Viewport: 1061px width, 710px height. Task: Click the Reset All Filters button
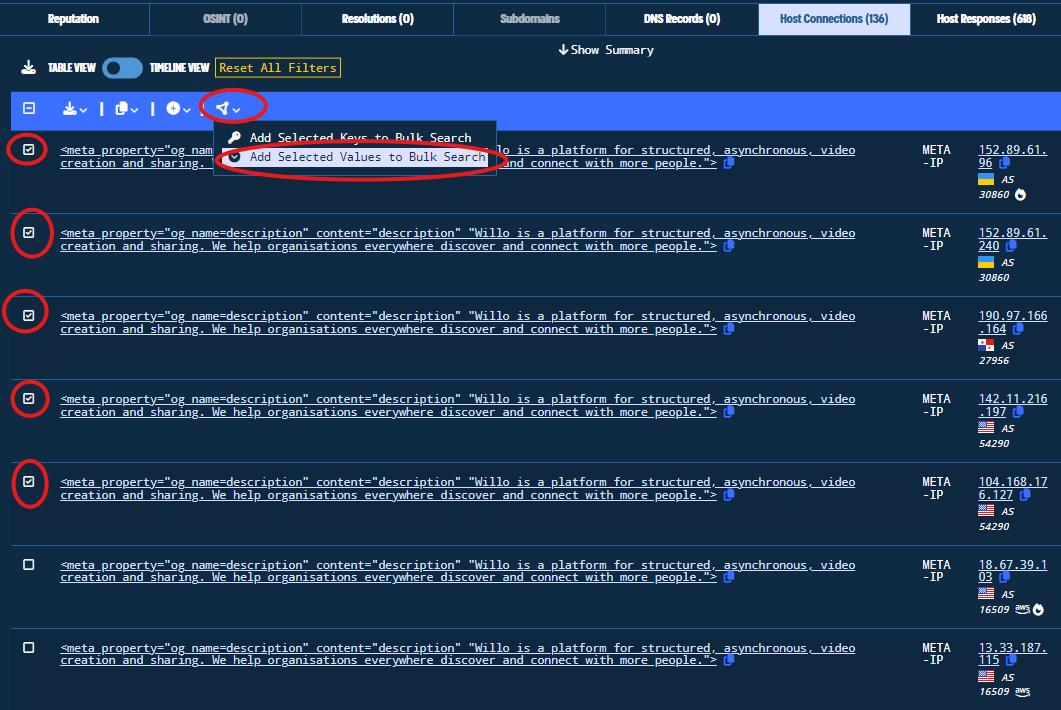click(x=277, y=68)
